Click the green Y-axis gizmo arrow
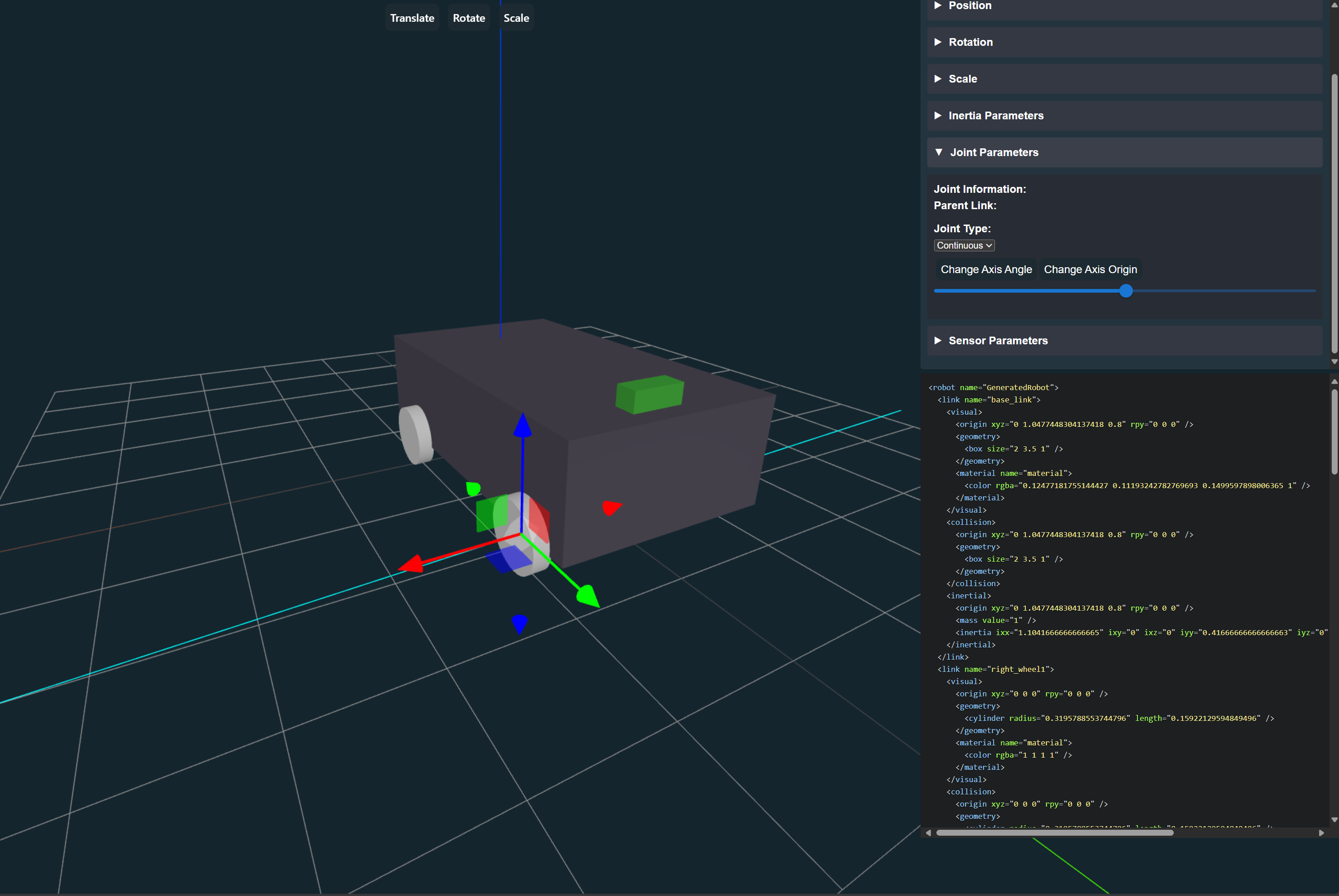The width and height of the screenshot is (1339, 896). coord(588,596)
